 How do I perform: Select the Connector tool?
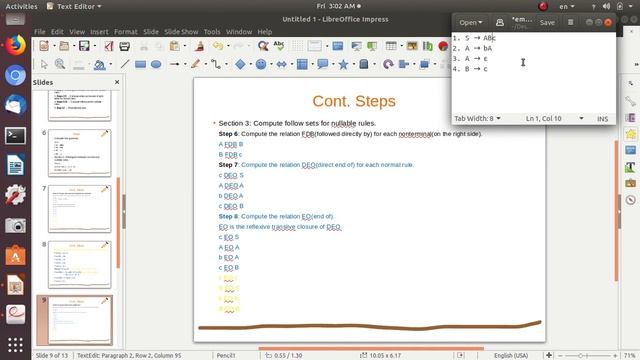click(216, 64)
